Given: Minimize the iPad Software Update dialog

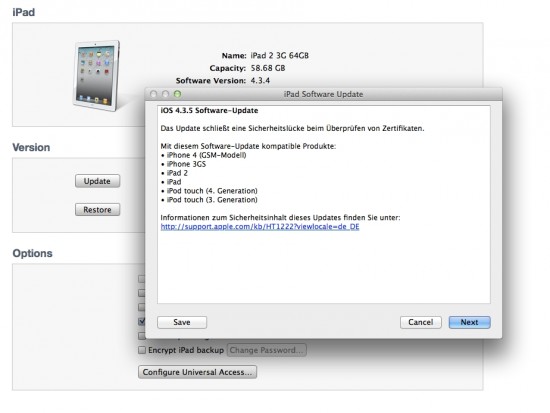Looking at the screenshot, I should point(165,94).
